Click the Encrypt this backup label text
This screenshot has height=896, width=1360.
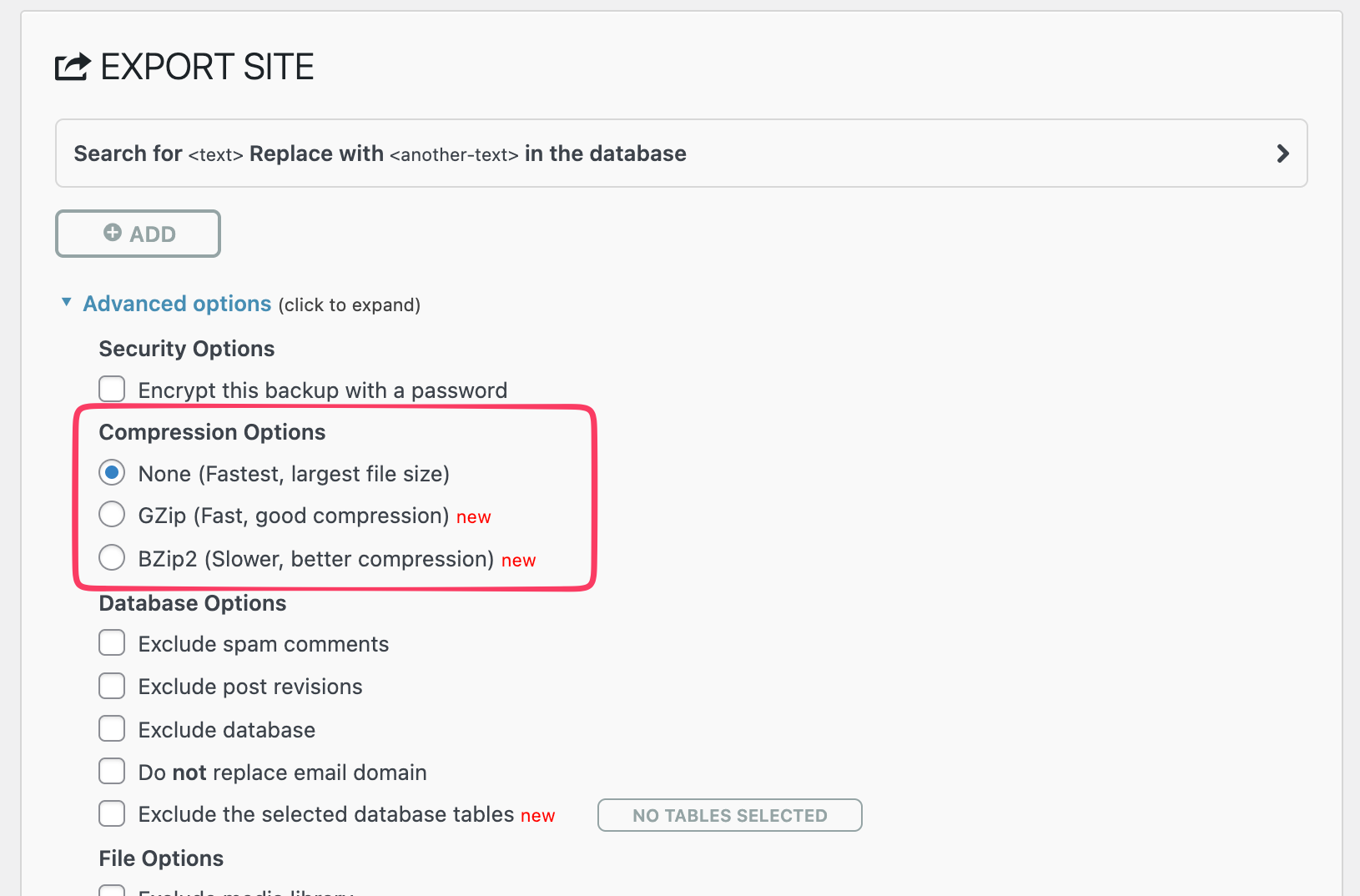pos(322,390)
